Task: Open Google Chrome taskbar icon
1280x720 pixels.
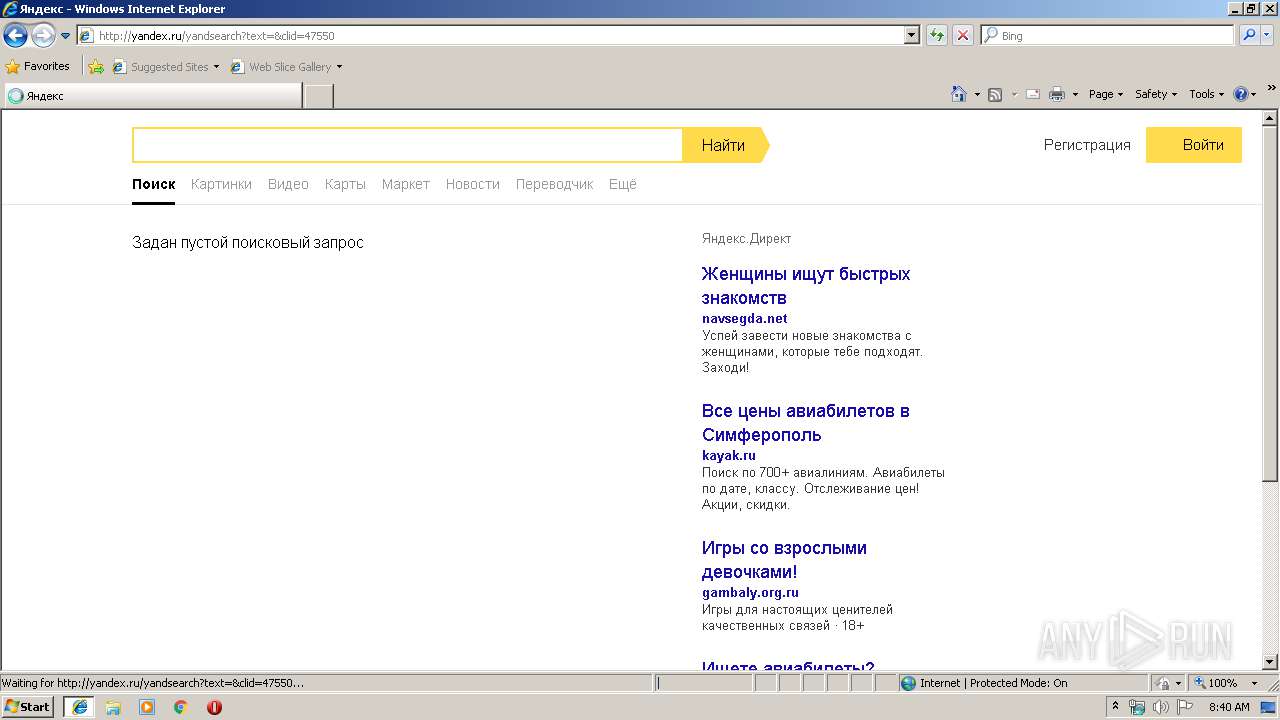Action: point(181,707)
